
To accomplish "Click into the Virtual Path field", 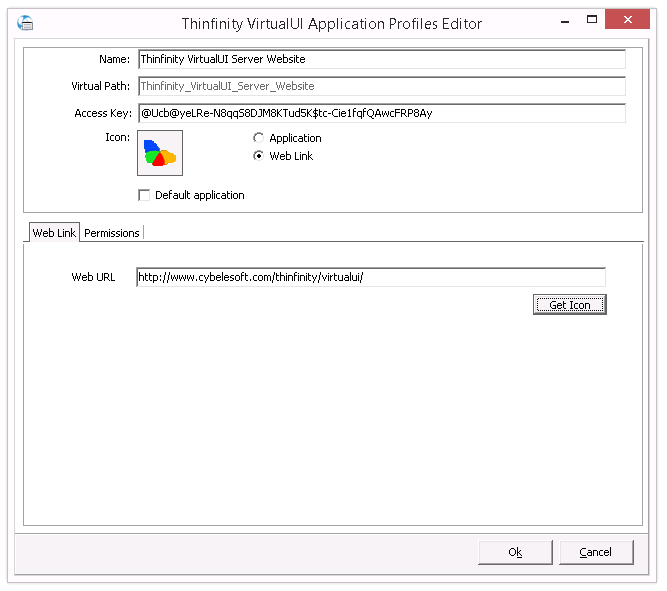I will pyautogui.click(x=382, y=86).
